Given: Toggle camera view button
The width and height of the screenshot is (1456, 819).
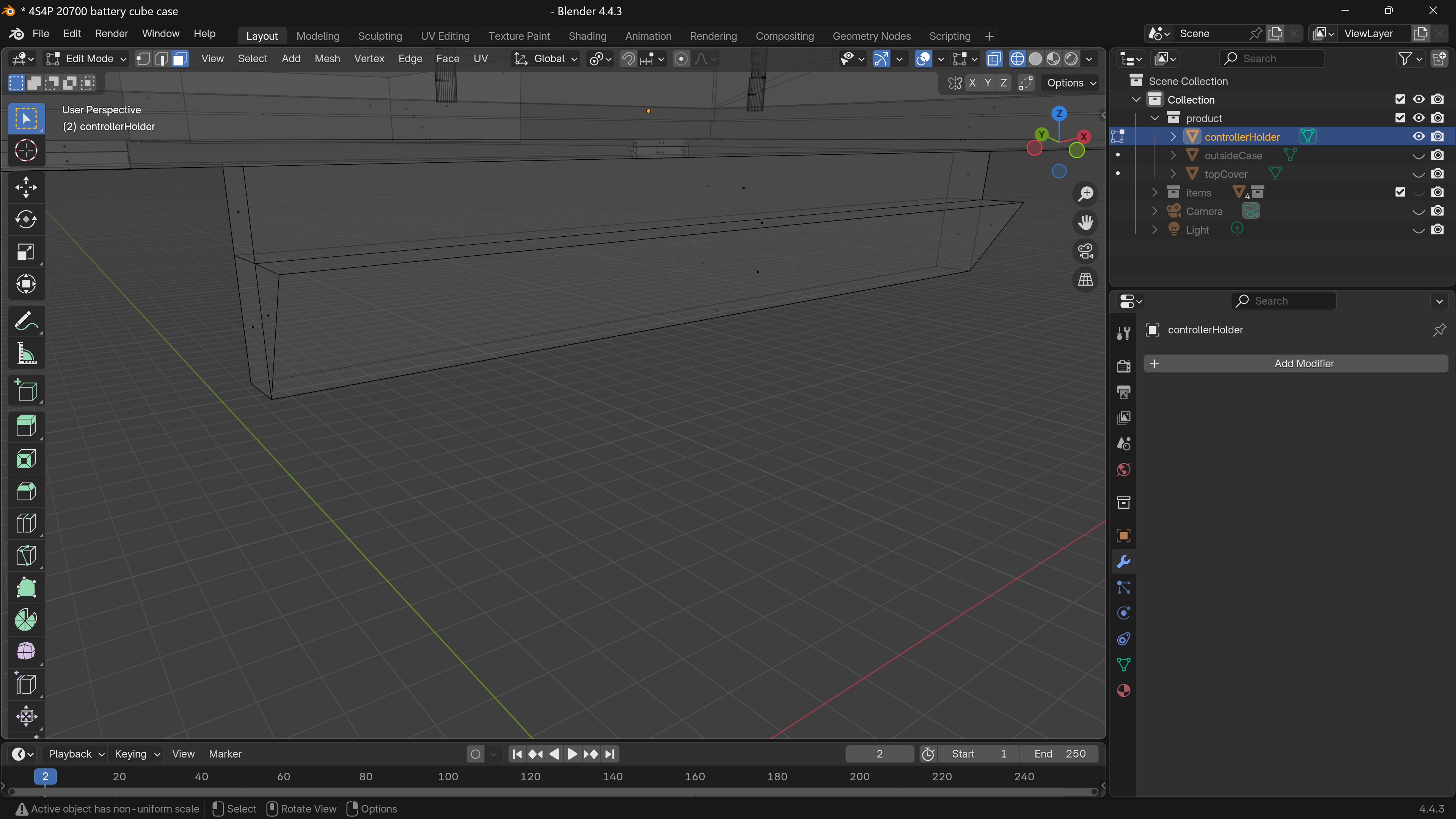Looking at the screenshot, I should pyautogui.click(x=1085, y=251).
